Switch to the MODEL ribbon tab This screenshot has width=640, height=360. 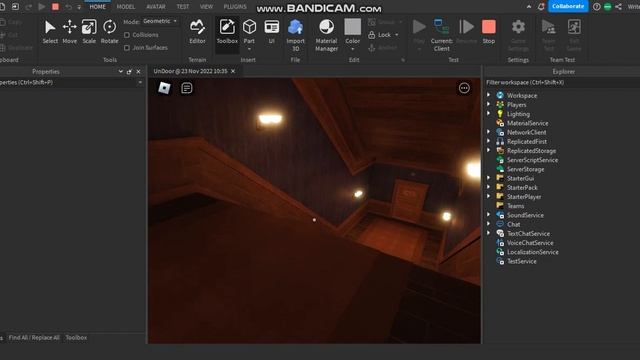125,7
